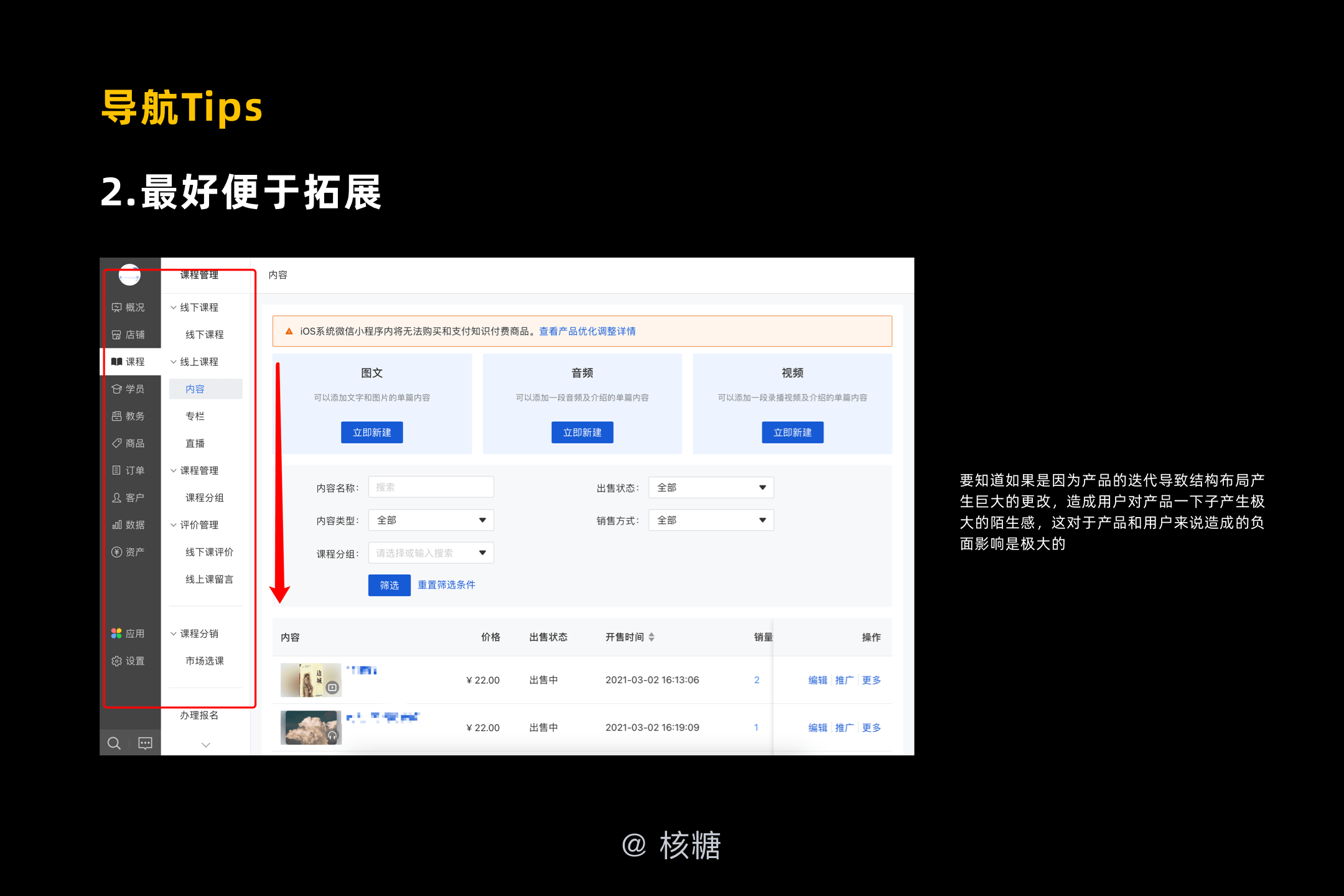Select the 直播 submenu item
1344x896 pixels.
(x=195, y=443)
